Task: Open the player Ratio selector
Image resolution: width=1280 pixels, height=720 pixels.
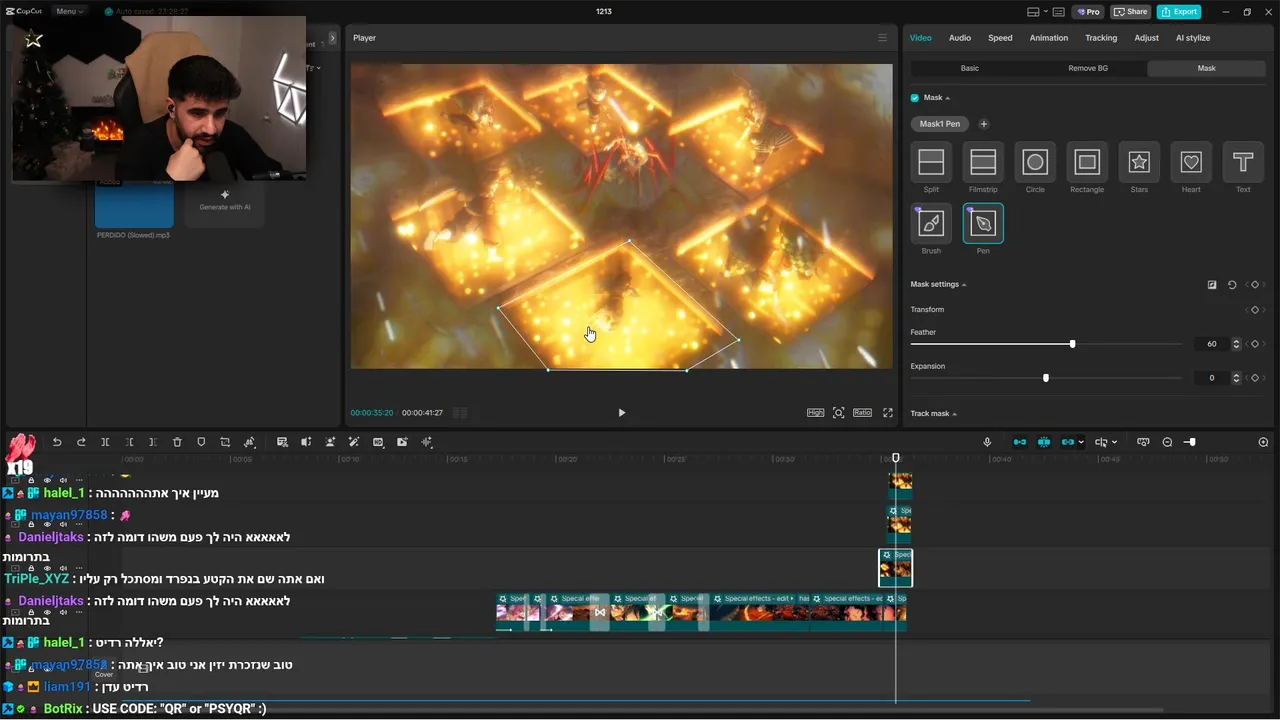Action: (862, 413)
